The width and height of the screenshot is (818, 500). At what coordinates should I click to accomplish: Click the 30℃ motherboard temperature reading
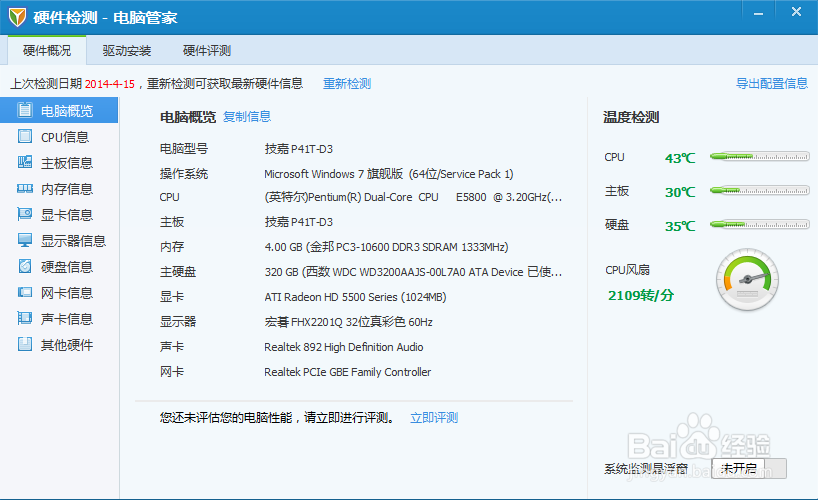click(680, 192)
